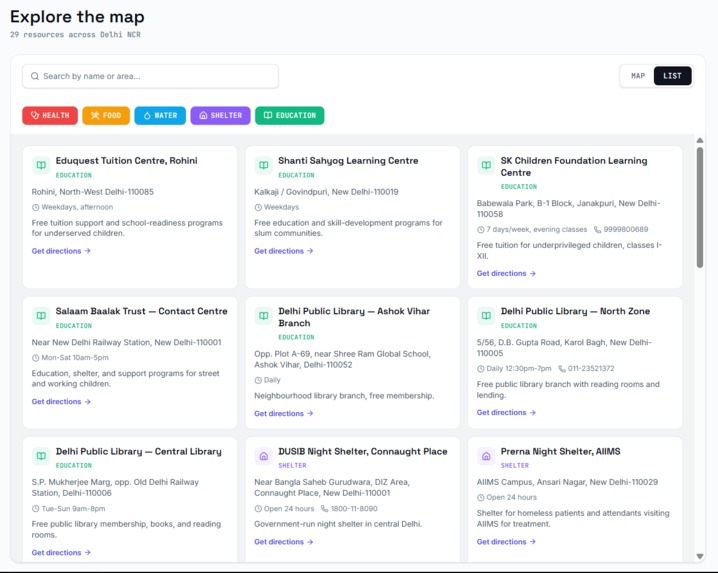Click the DUSIB Night Shelter home icon
The image size is (718, 573).
[264, 456]
